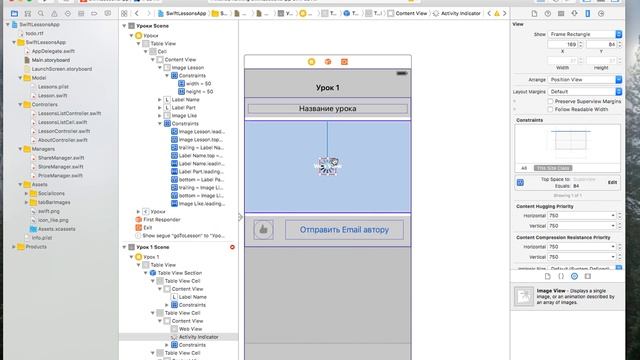Click the Y position field showing 84
Screen dimensions: 640x360
pos(601,44)
